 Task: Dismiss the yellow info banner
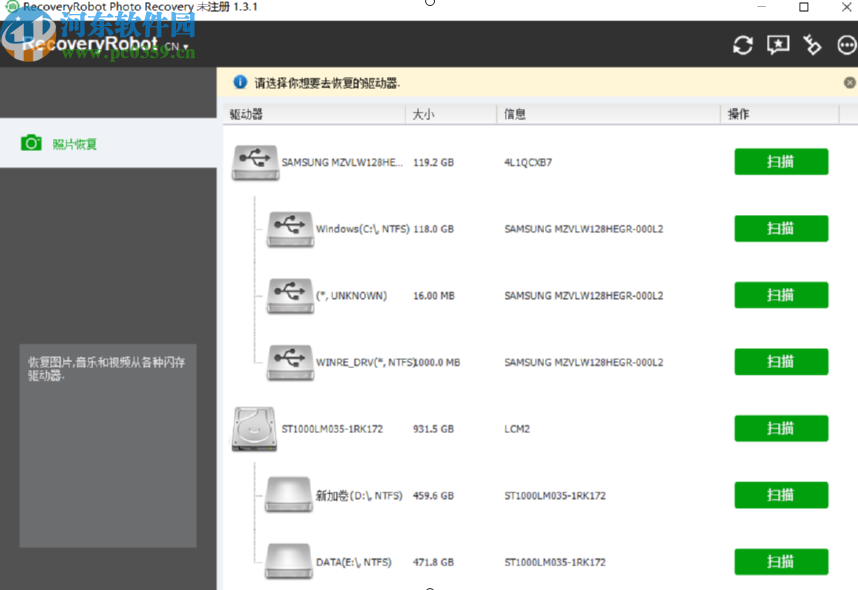(849, 83)
